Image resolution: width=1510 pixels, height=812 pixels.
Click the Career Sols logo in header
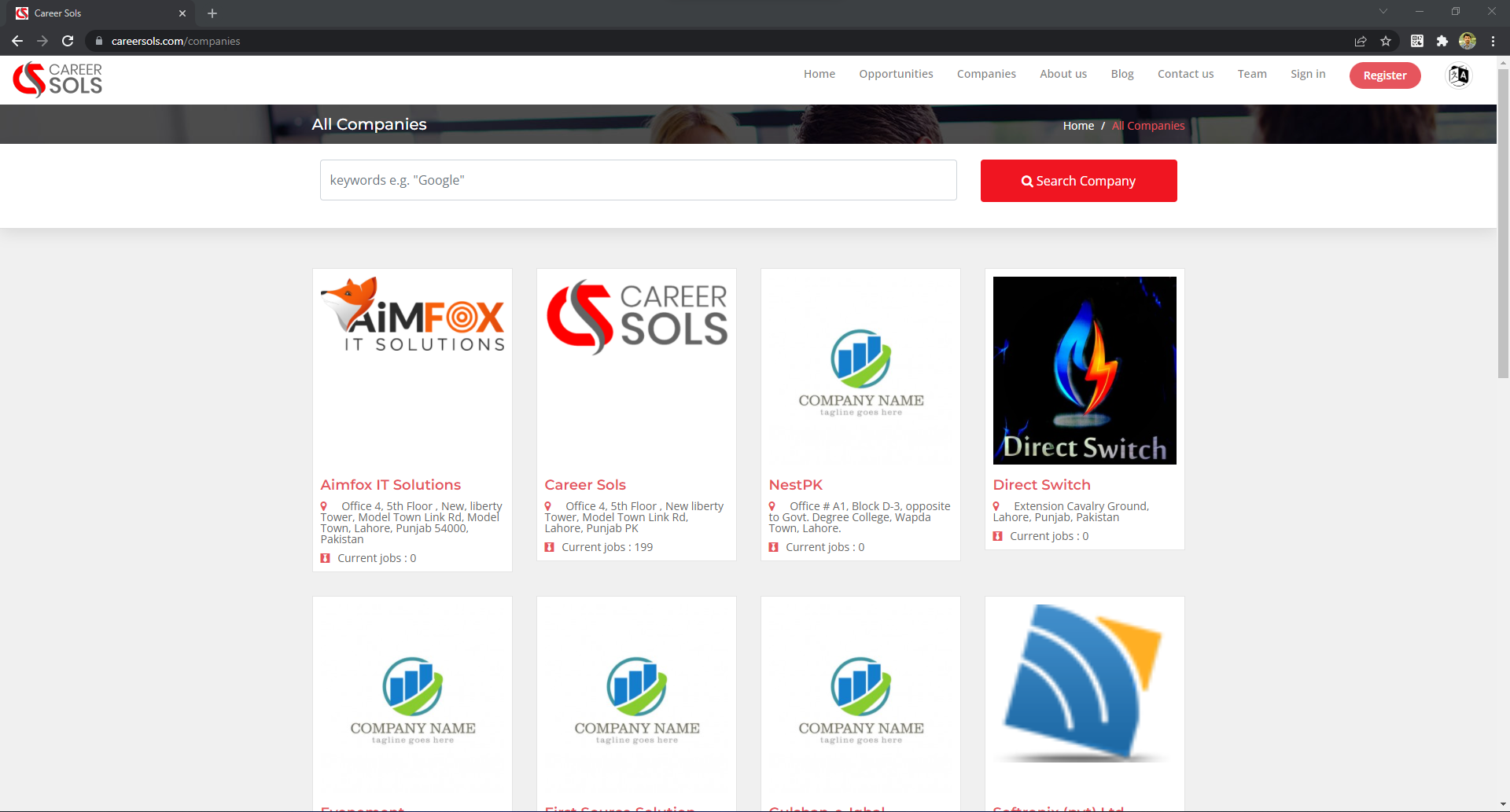click(57, 79)
